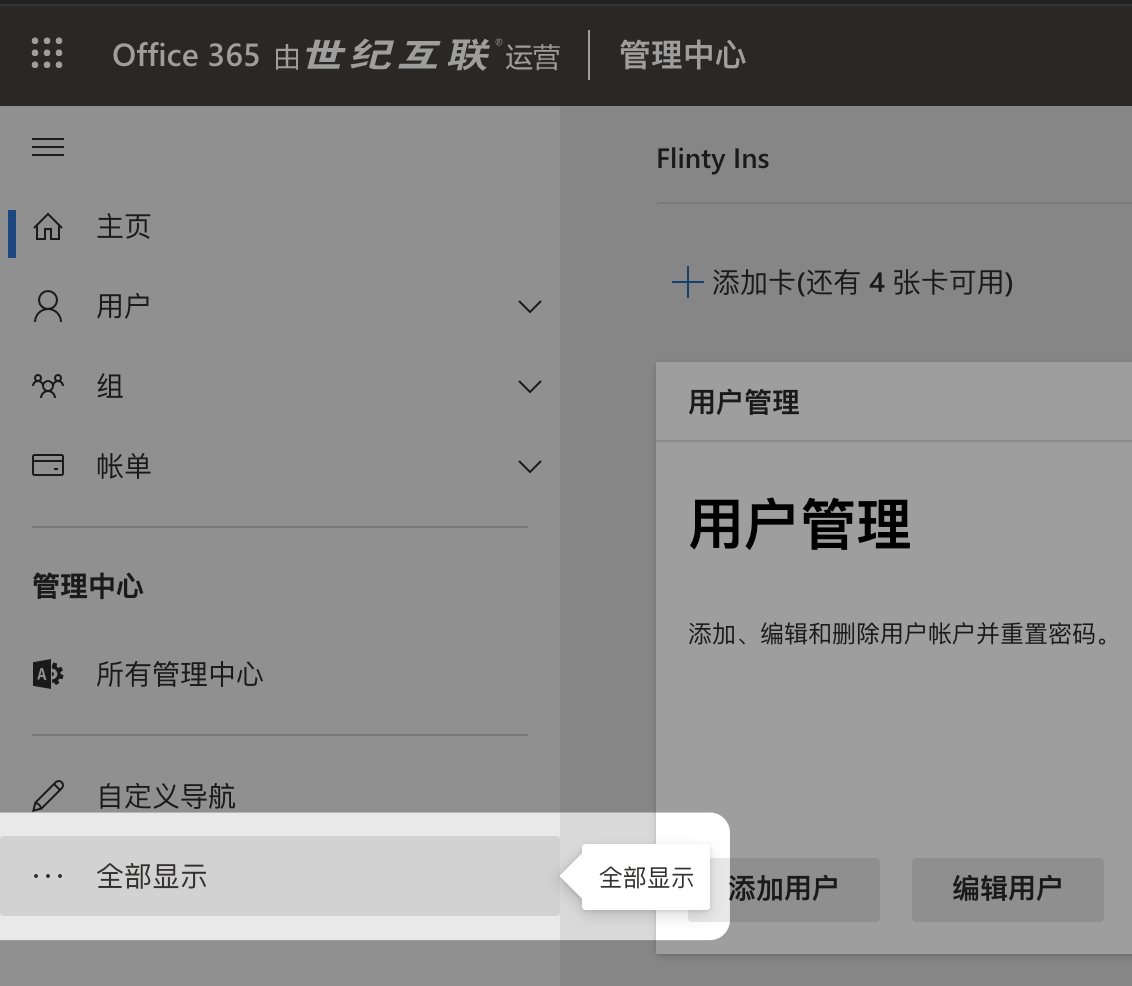Expand the 帐单 section chevron
This screenshot has width=1132, height=986.
530,466
